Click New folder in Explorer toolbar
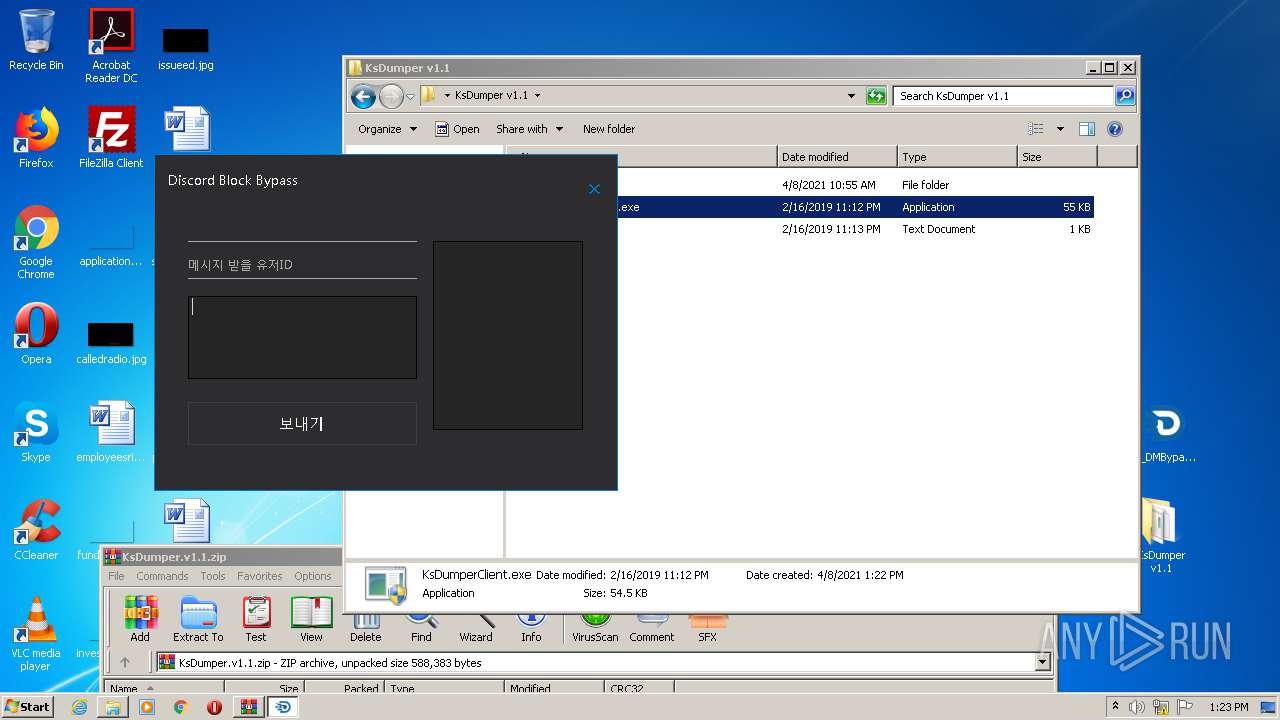 [x=609, y=129]
